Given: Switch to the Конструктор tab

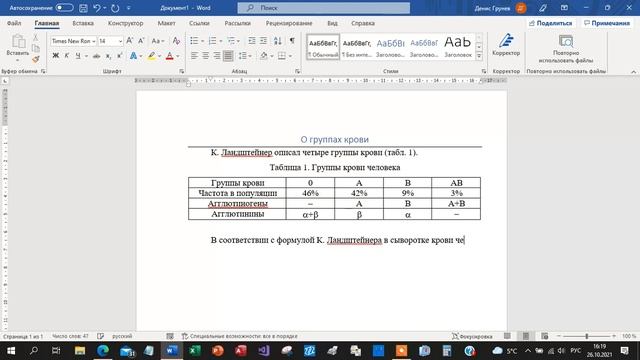Looking at the screenshot, I should (125, 23).
